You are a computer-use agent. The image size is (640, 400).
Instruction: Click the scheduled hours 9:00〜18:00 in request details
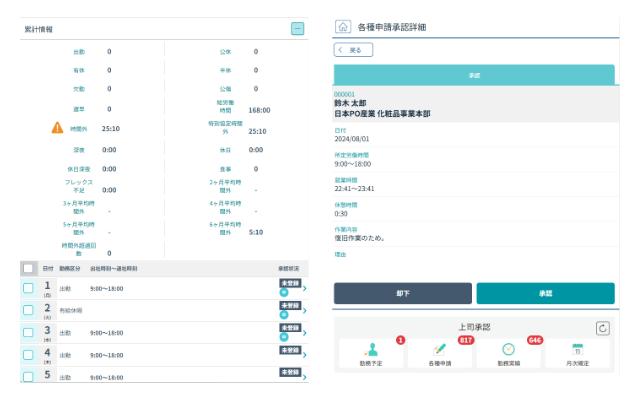pyautogui.click(x=353, y=164)
